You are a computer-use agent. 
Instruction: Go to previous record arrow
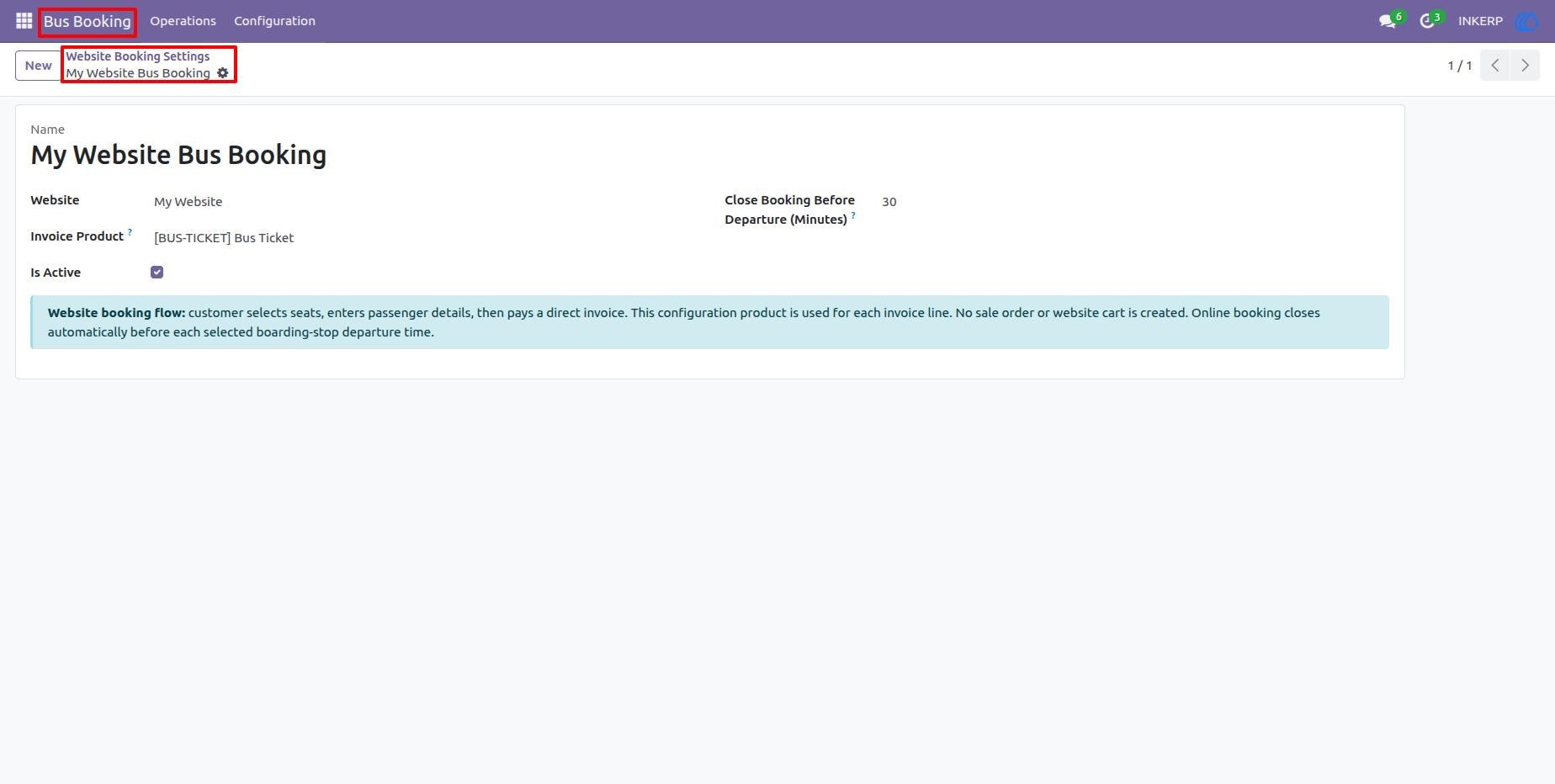point(1495,66)
